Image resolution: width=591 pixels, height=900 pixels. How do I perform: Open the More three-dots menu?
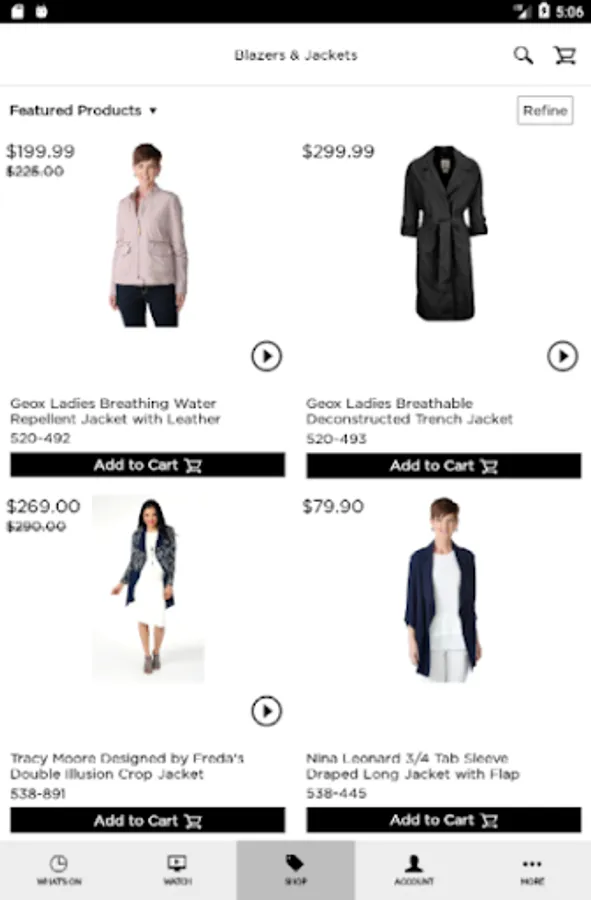[532, 870]
